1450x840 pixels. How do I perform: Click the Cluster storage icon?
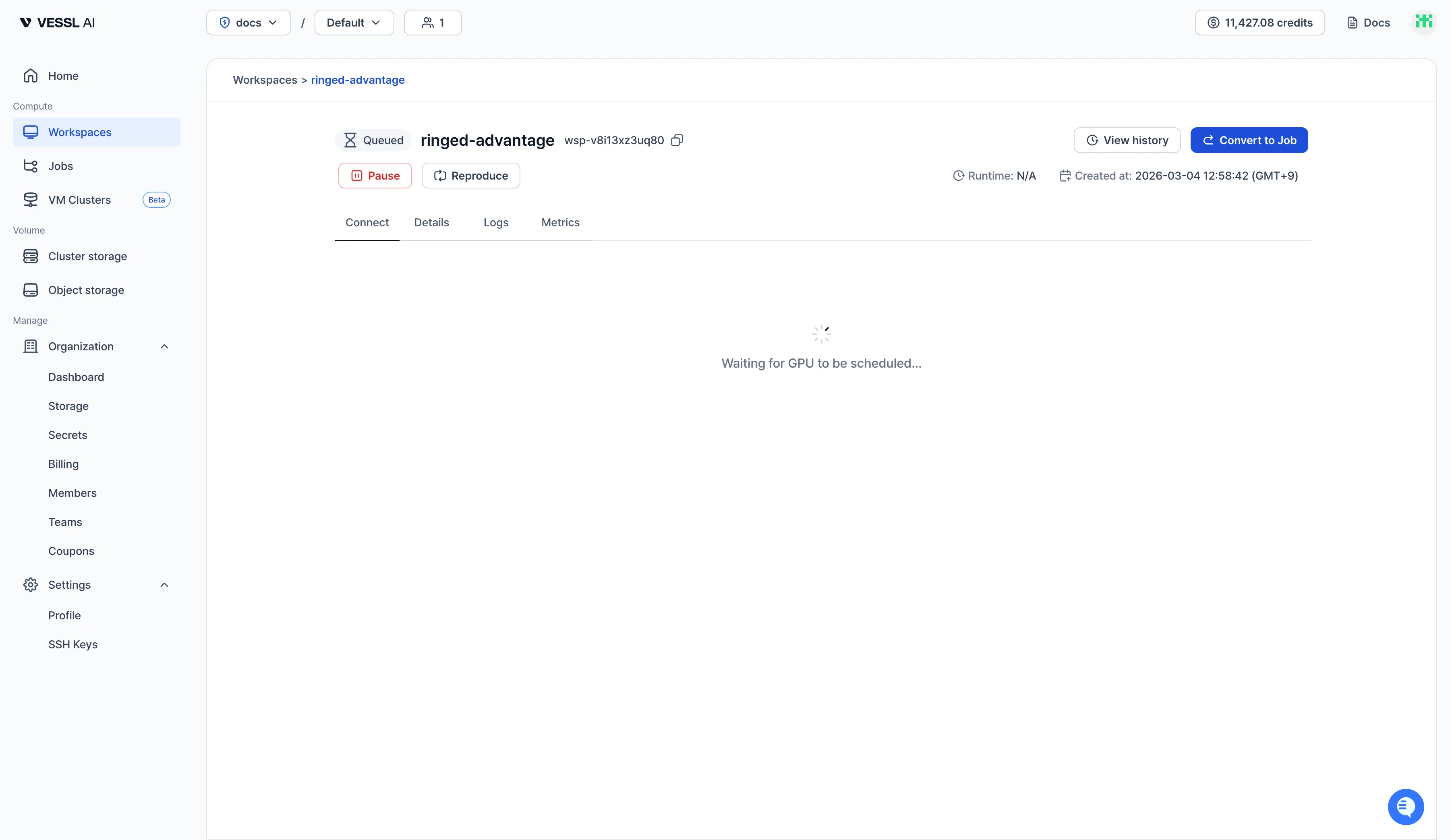coord(31,256)
